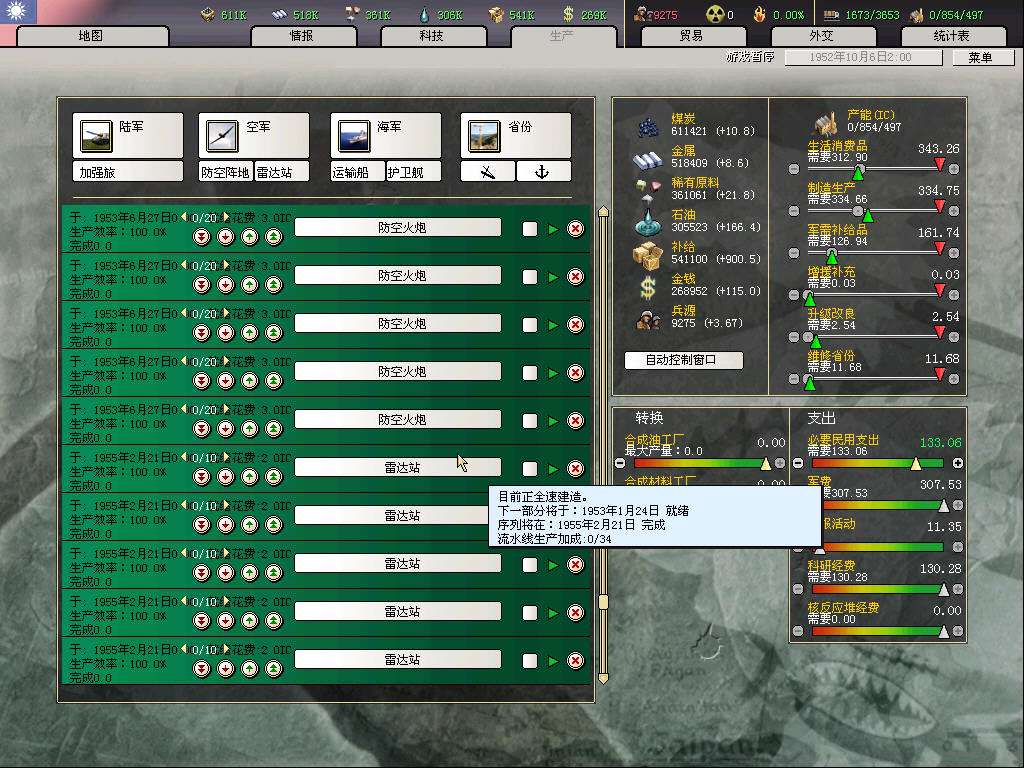The width and height of the screenshot is (1024, 768).
Task: Move second 防空火炮 order down one priority
Action: tap(226, 285)
